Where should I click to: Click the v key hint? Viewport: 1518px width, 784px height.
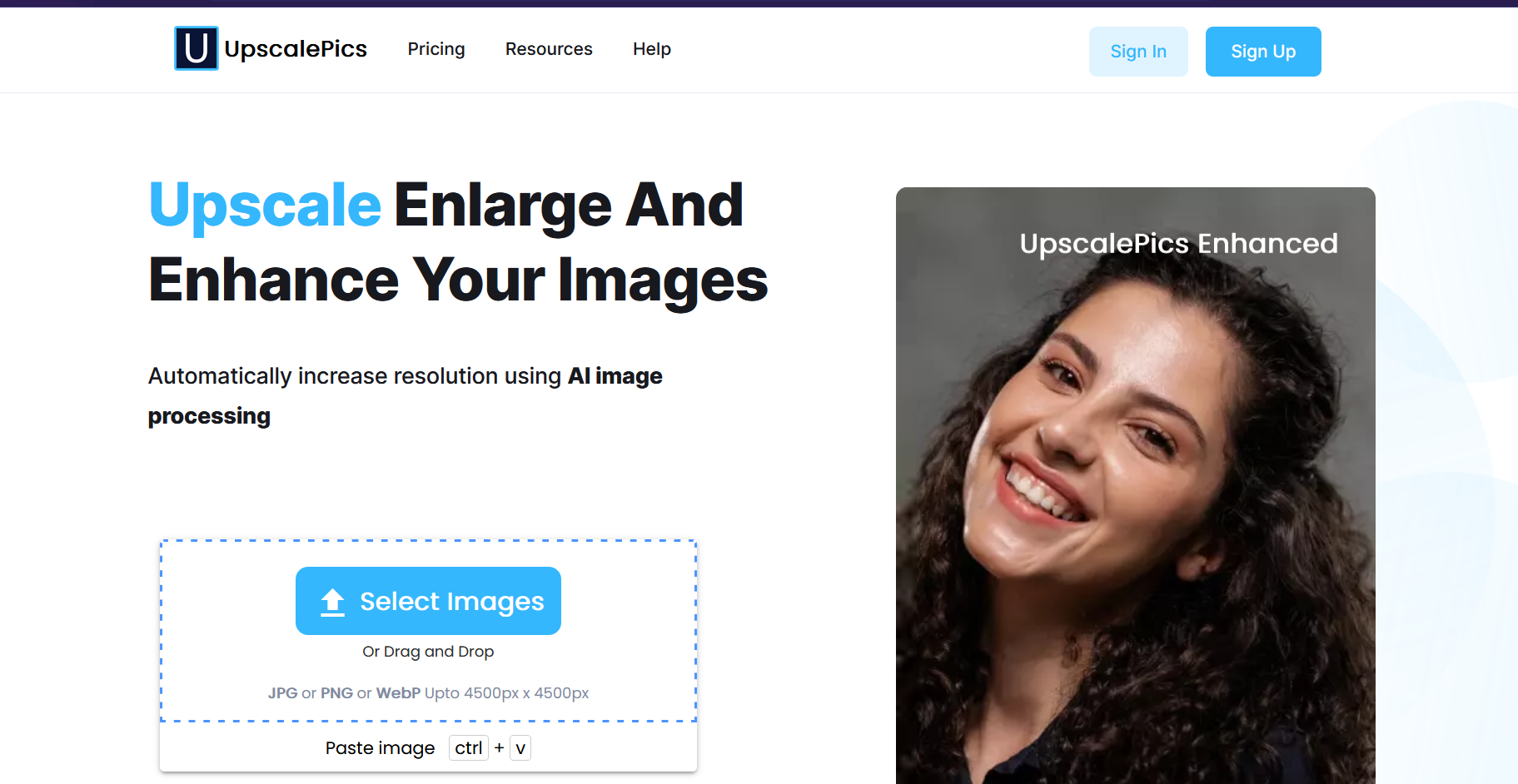click(520, 748)
